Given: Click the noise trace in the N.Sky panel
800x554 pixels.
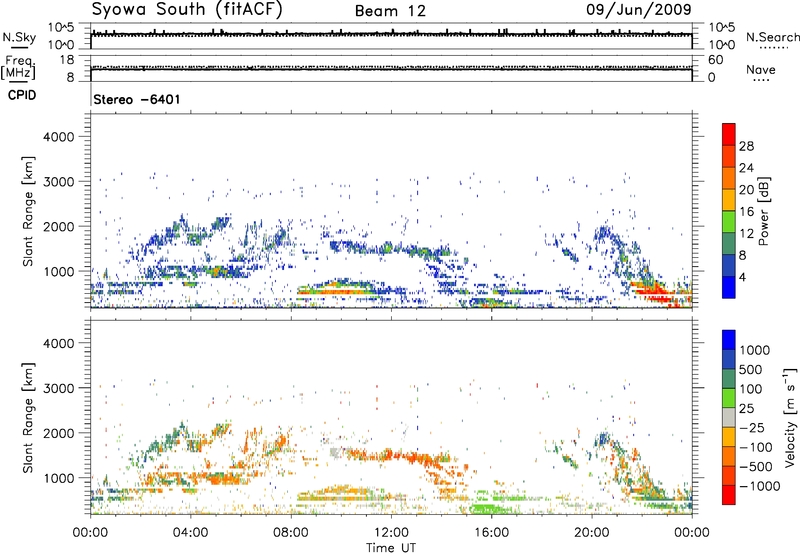Looking at the screenshot, I should 391,34.
